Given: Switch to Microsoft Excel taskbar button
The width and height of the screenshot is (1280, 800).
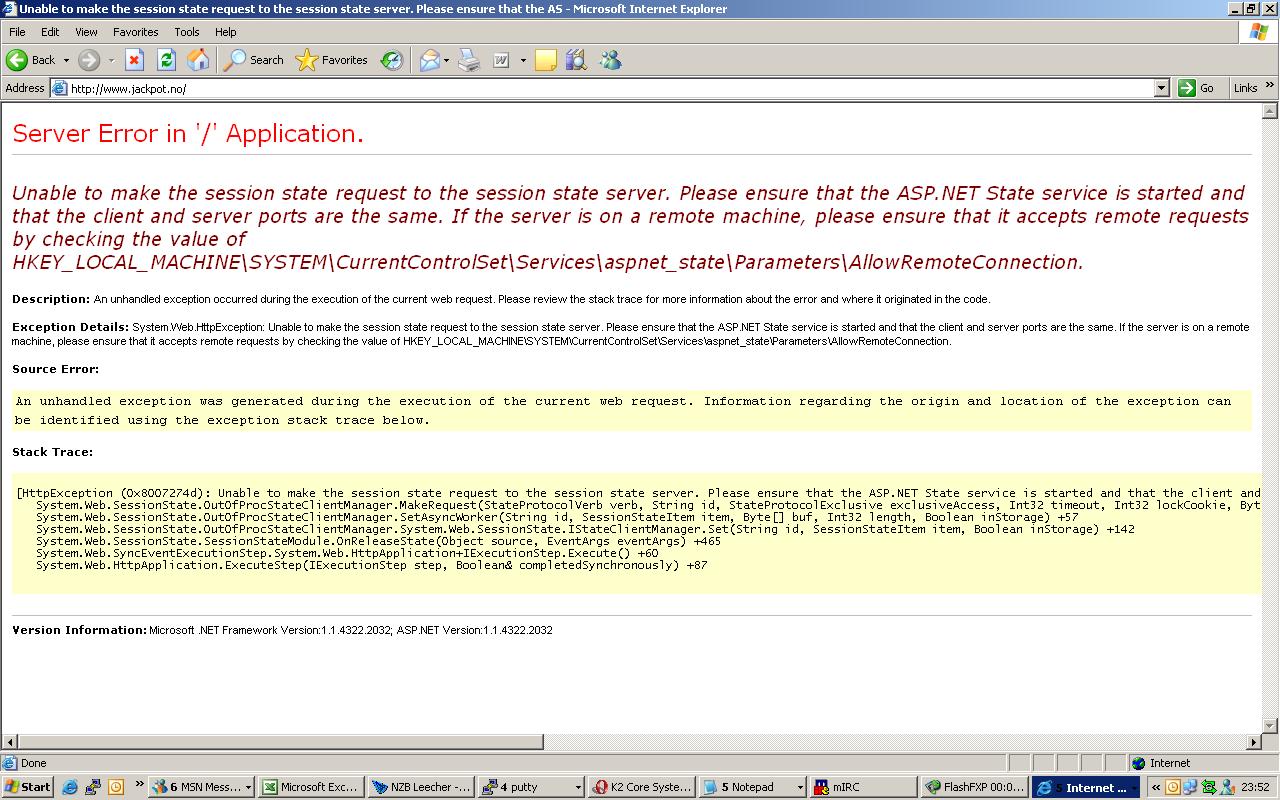Looking at the screenshot, I should [x=311, y=787].
